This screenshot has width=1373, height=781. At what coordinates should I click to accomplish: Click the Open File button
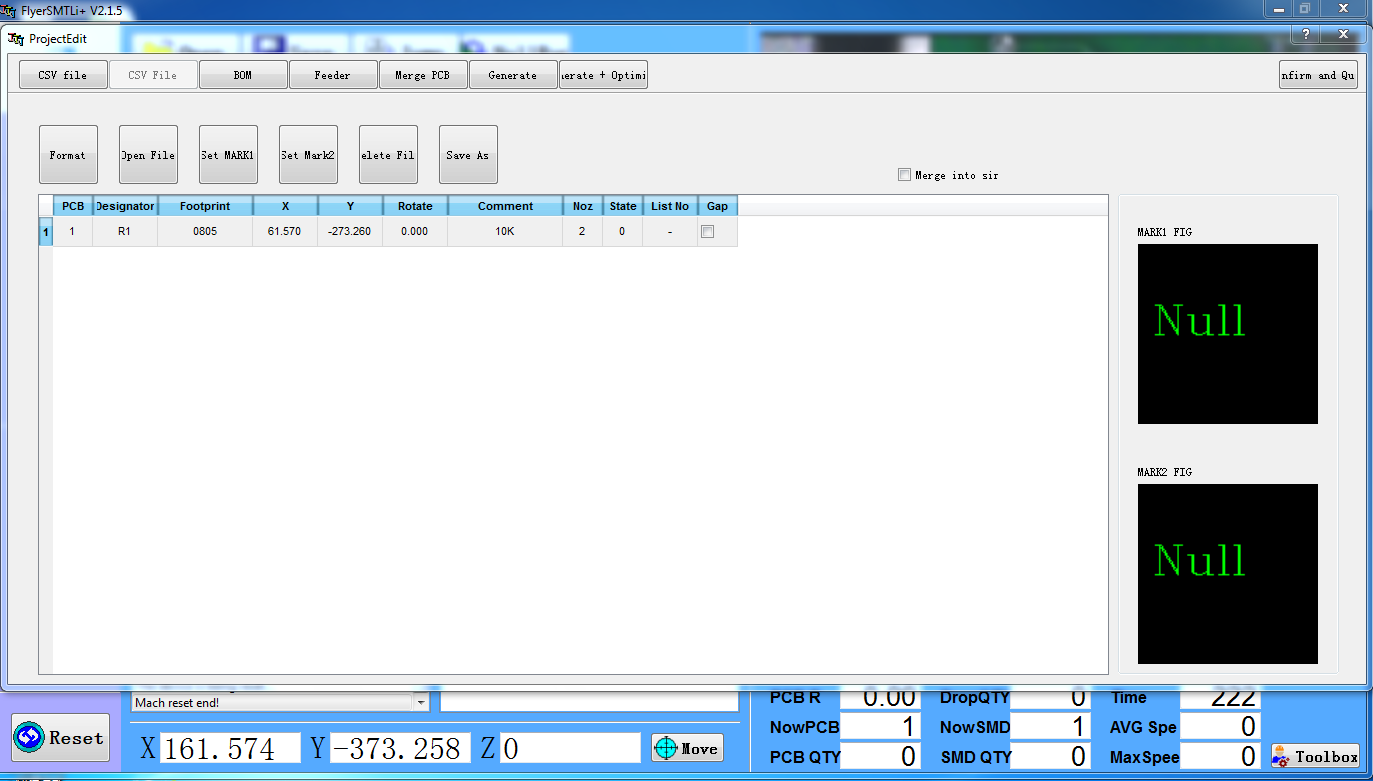[x=148, y=155]
